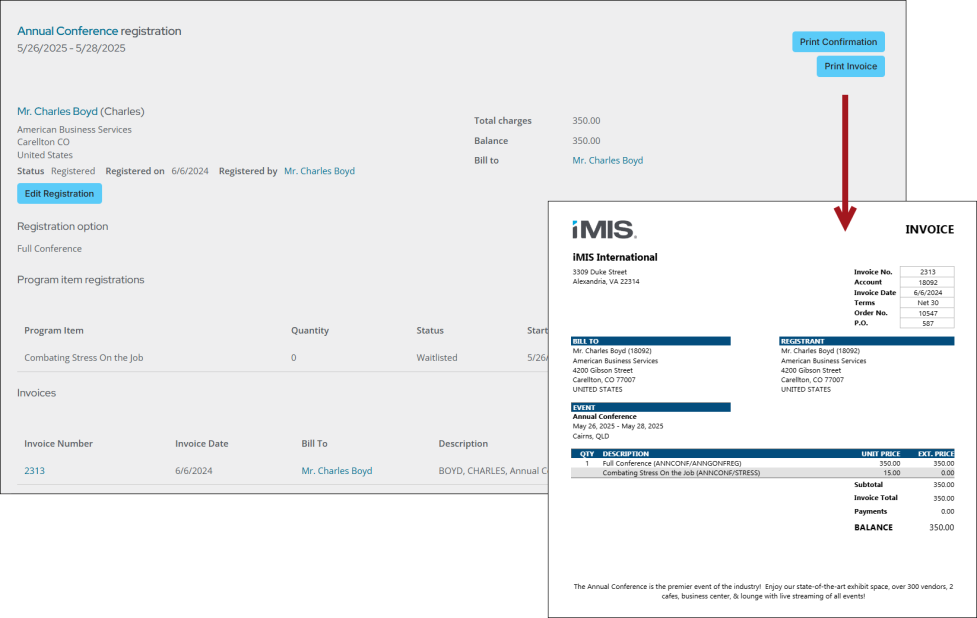Select the Invoice No. field value 2313

tap(927, 272)
